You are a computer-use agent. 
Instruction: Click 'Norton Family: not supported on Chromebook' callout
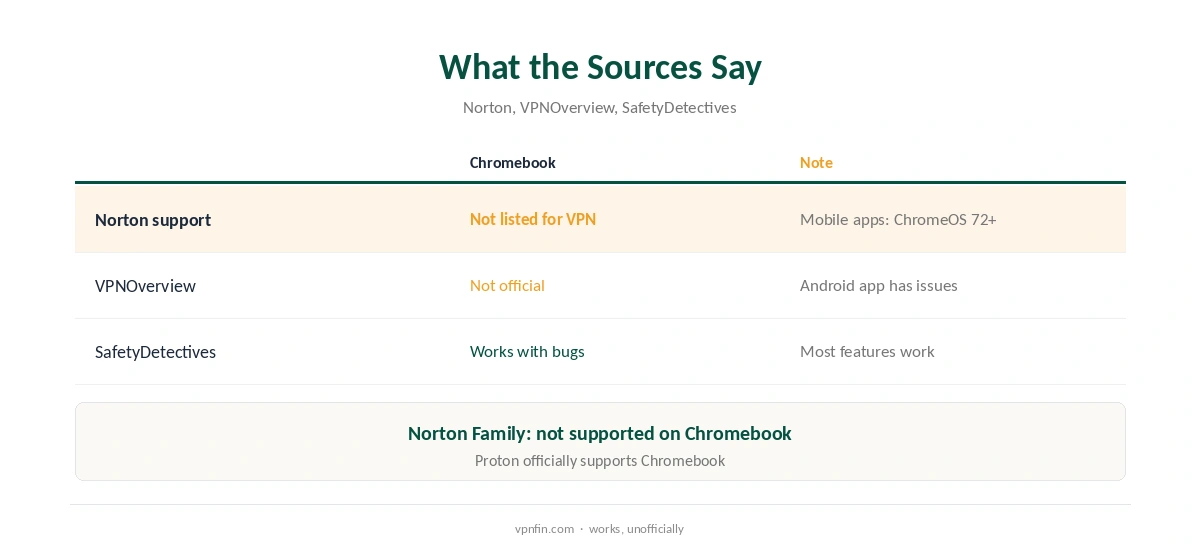600,433
